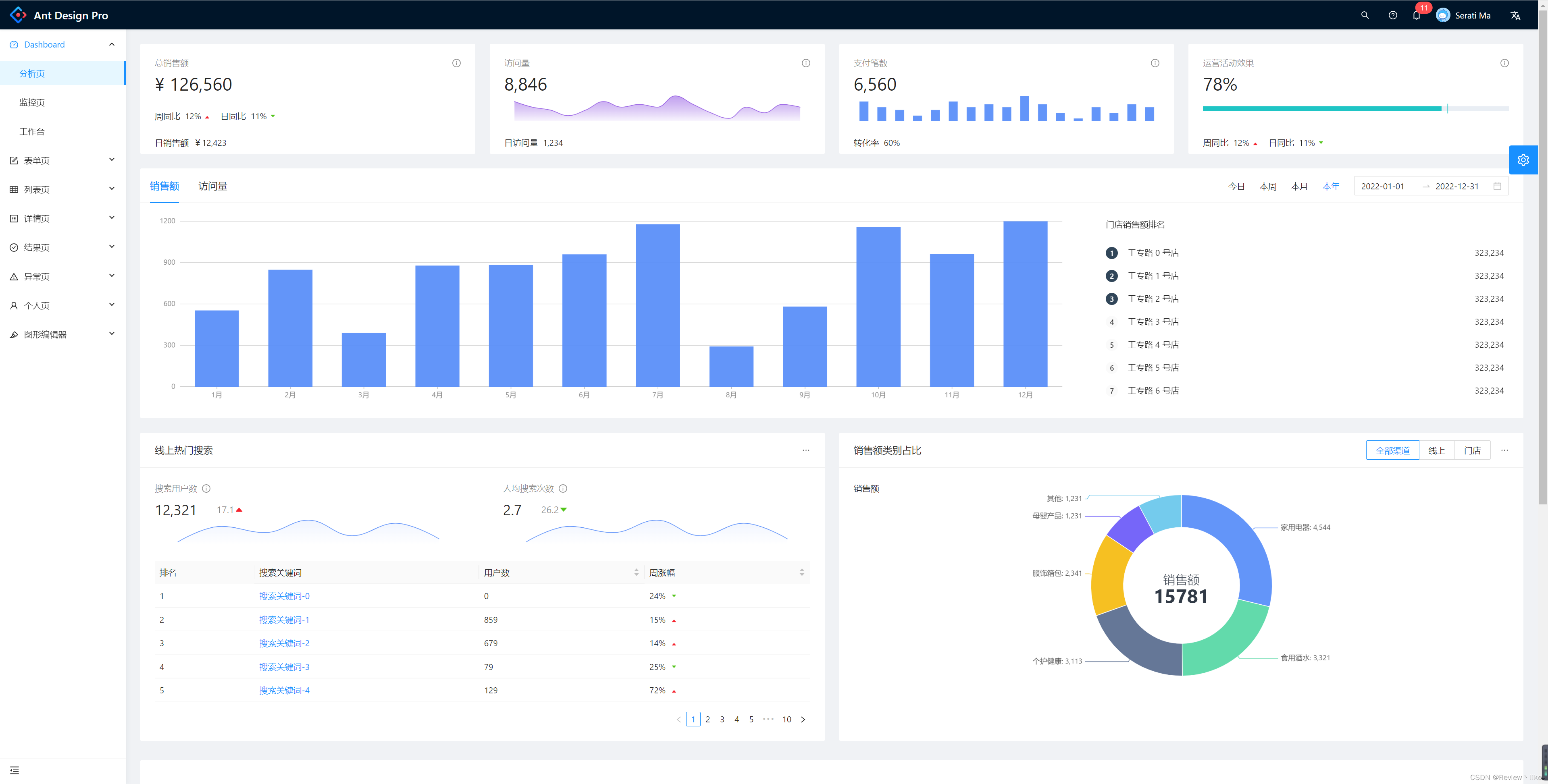Screen dimensions: 1548x784
Task: Click the Ant Design Pro logo
Action: point(18,15)
